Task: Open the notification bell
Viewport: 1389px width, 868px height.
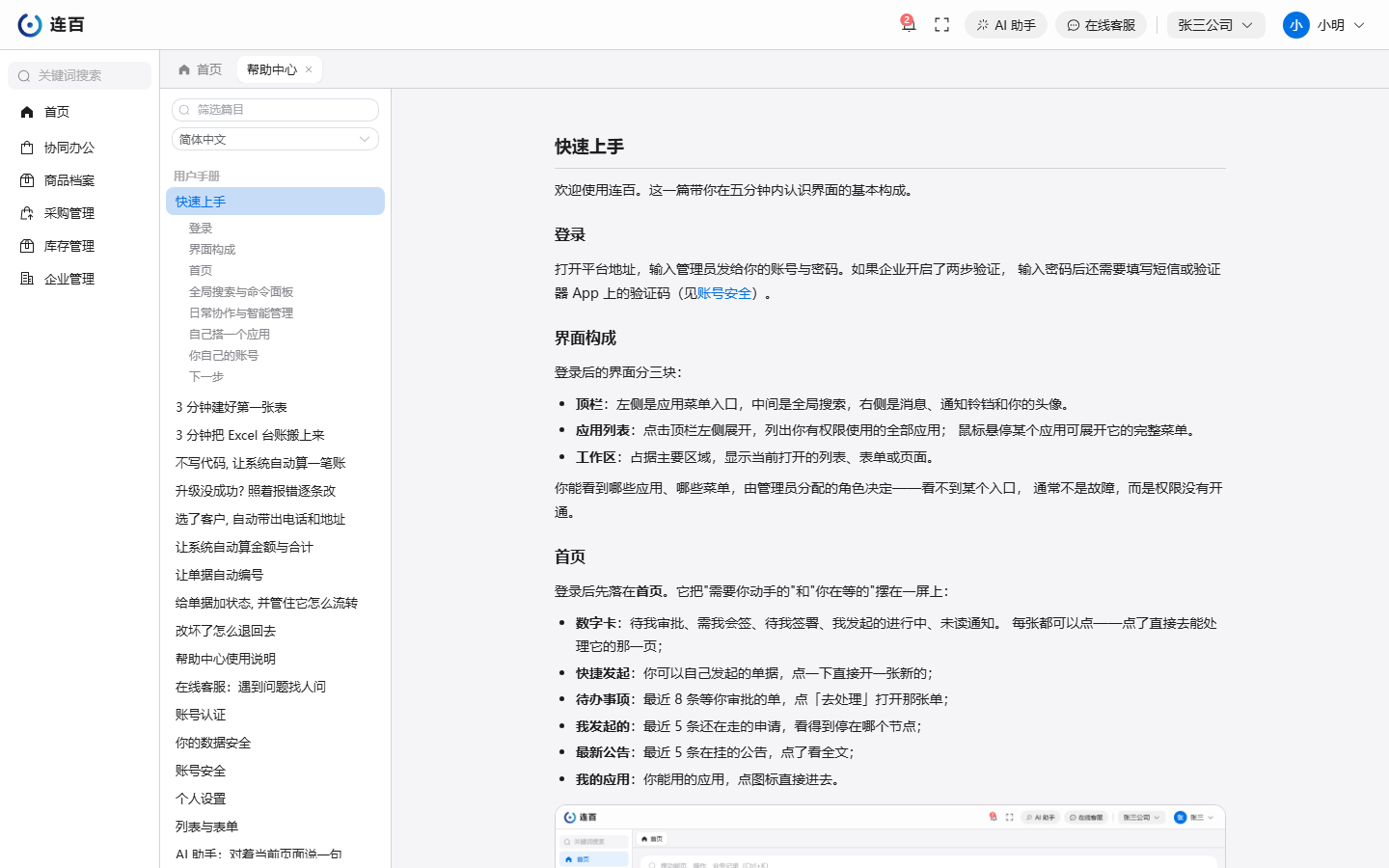Action: [x=908, y=25]
